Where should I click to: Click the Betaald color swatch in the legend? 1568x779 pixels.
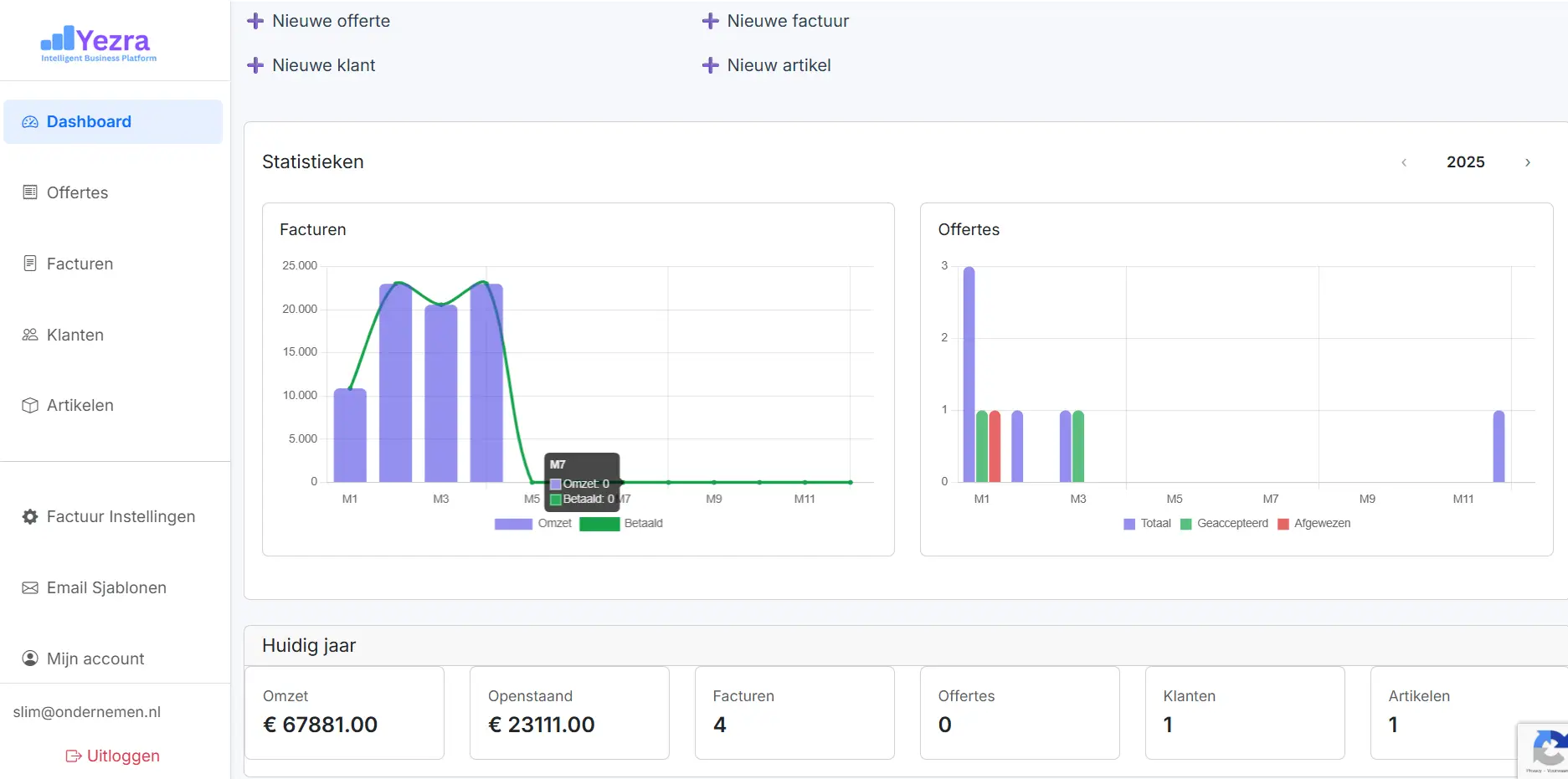pyautogui.click(x=599, y=523)
